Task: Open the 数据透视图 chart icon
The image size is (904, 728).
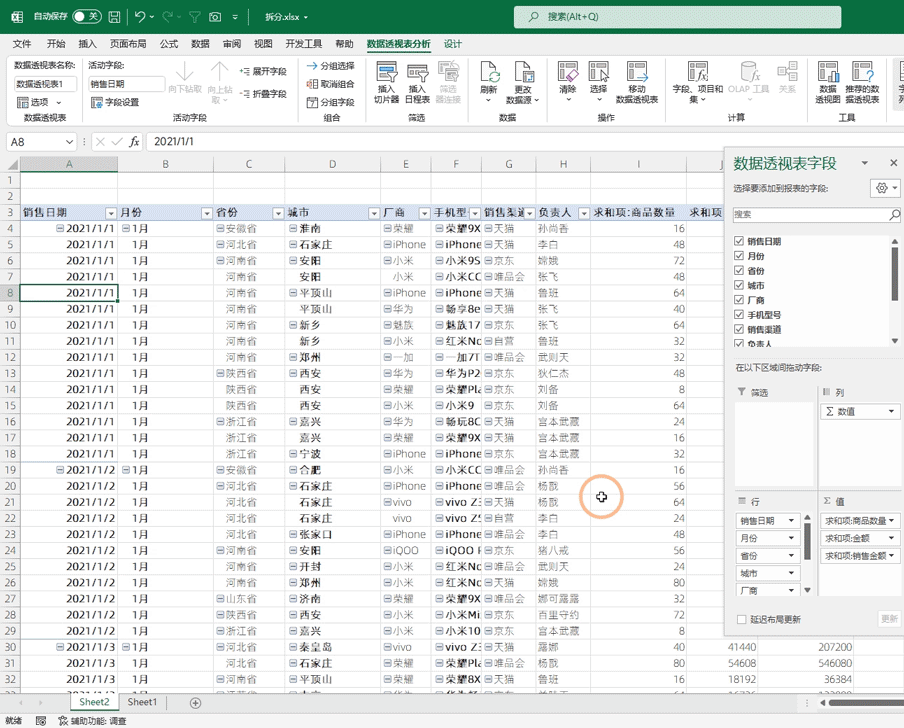Action: pyautogui.click(x=828, y=73)
